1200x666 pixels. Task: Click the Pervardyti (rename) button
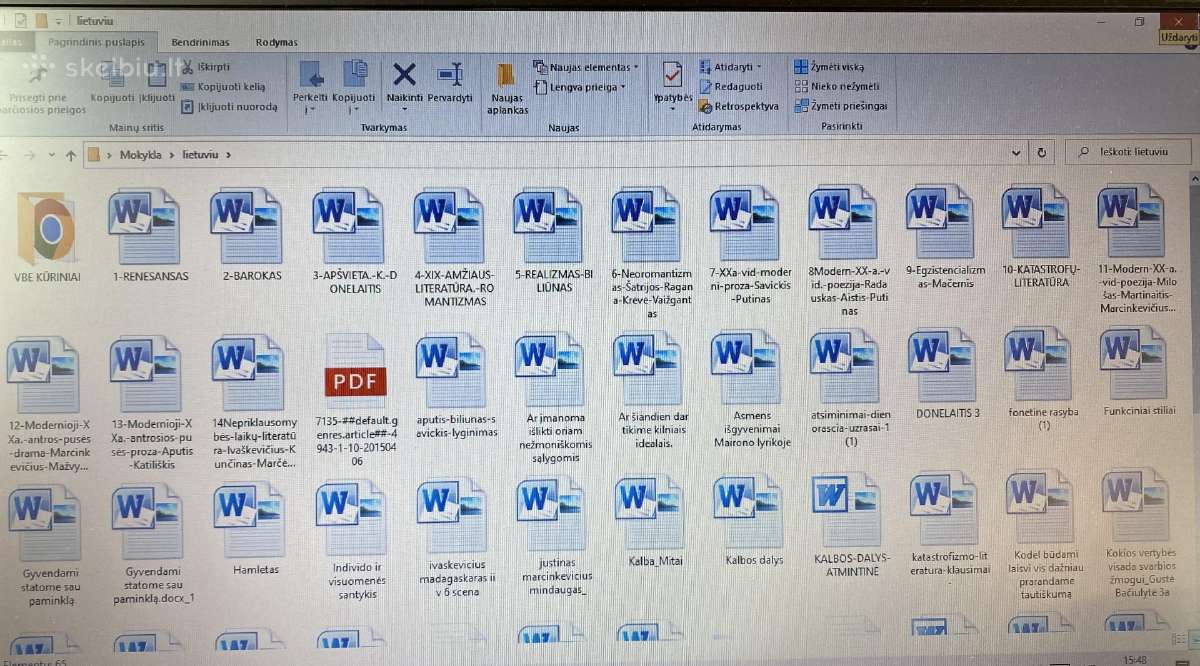pos(449,82)
